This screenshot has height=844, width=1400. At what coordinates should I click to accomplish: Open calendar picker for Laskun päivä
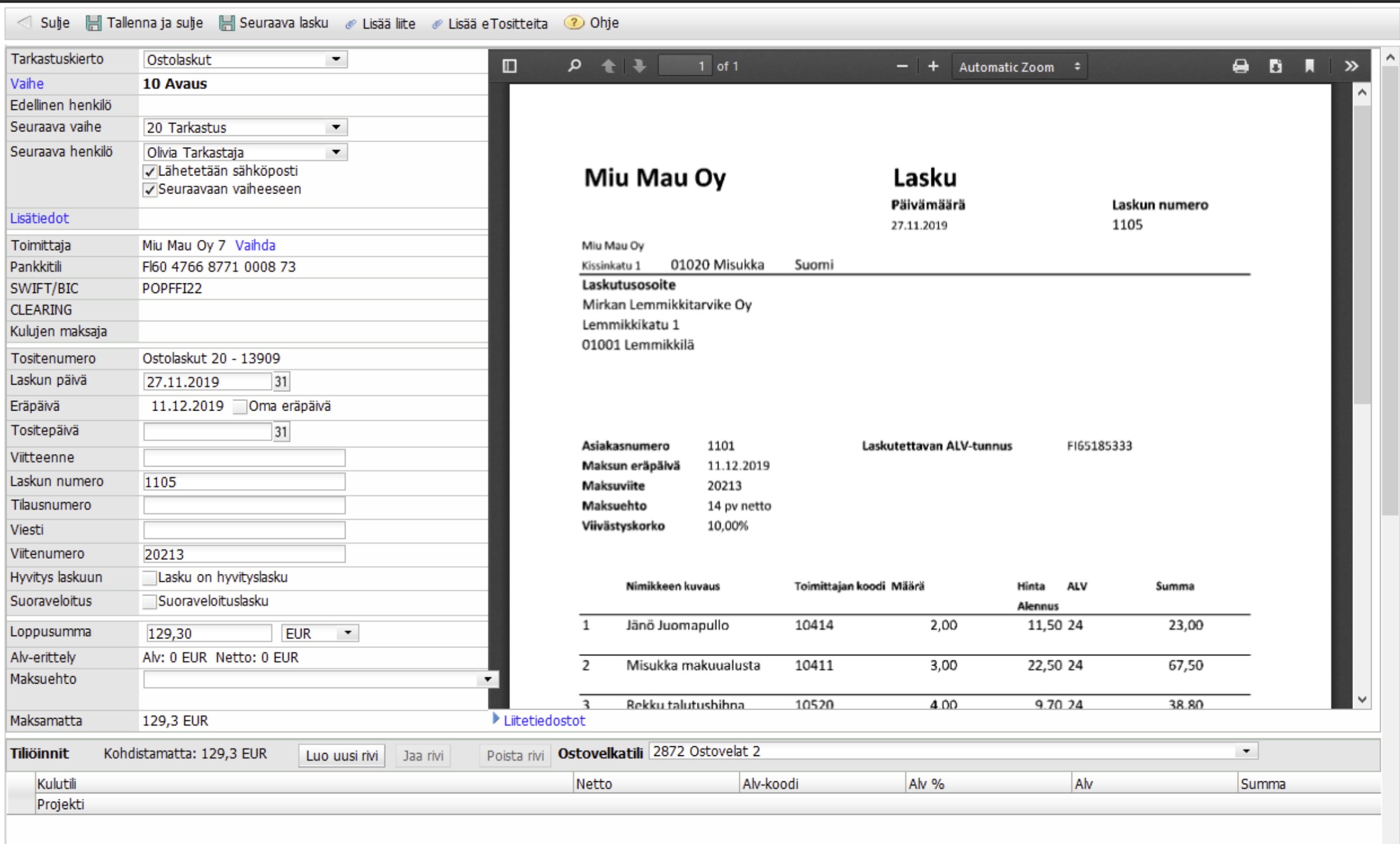pyautogui.click(x=281, y=382)
